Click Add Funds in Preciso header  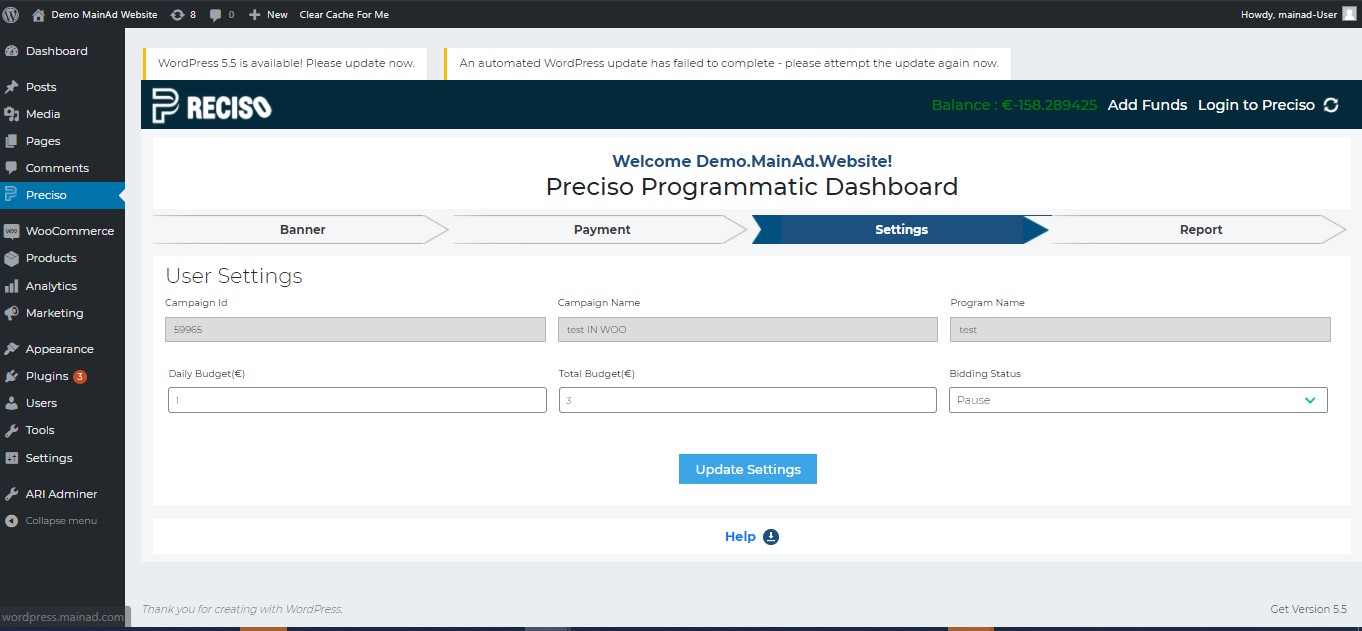pyautogui.click(x=1147, y=105)
